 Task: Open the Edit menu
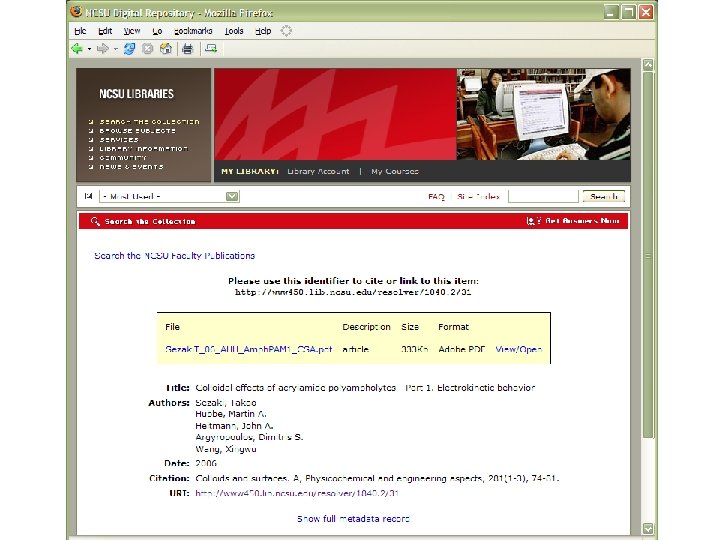pyautogui.click(x=105, y=31)
